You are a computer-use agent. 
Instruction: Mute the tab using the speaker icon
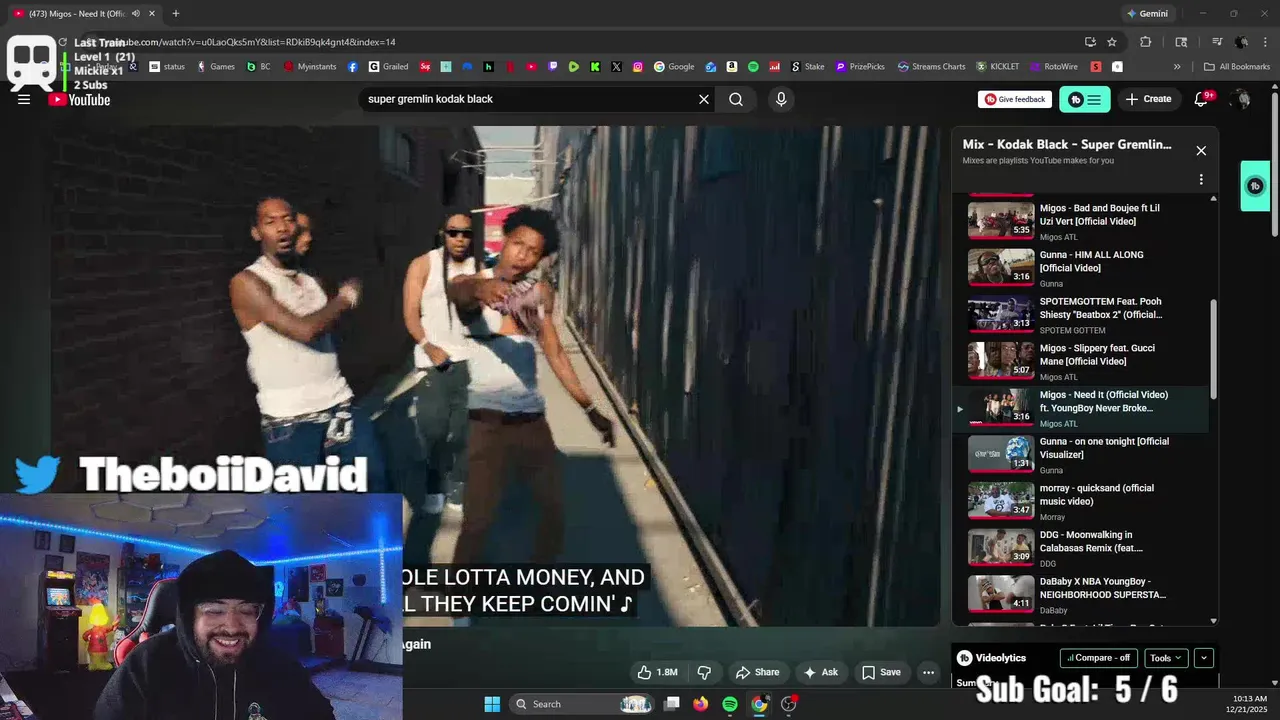pos(135,14)
